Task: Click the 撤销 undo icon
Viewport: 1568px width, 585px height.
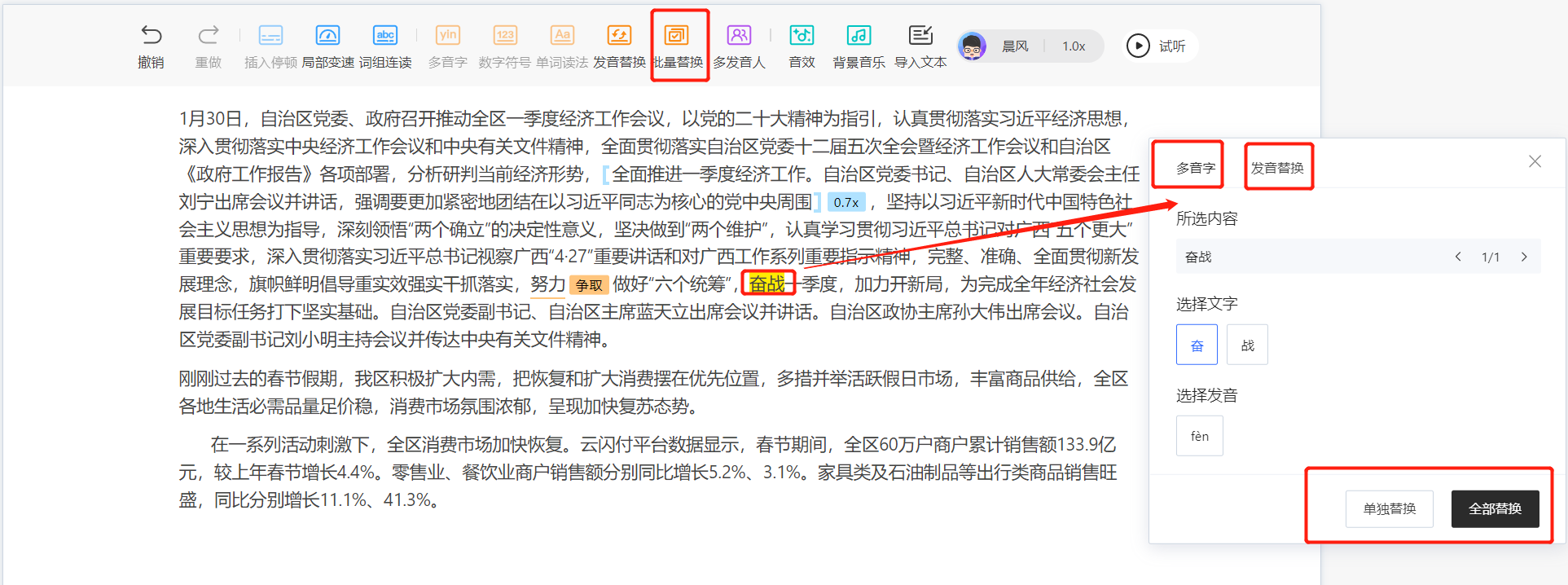Action: (x=152, y=35)
